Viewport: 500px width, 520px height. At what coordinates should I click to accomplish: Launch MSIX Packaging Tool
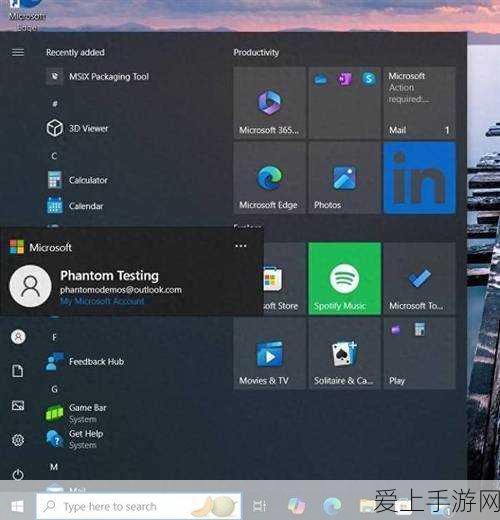coord(98,77)
